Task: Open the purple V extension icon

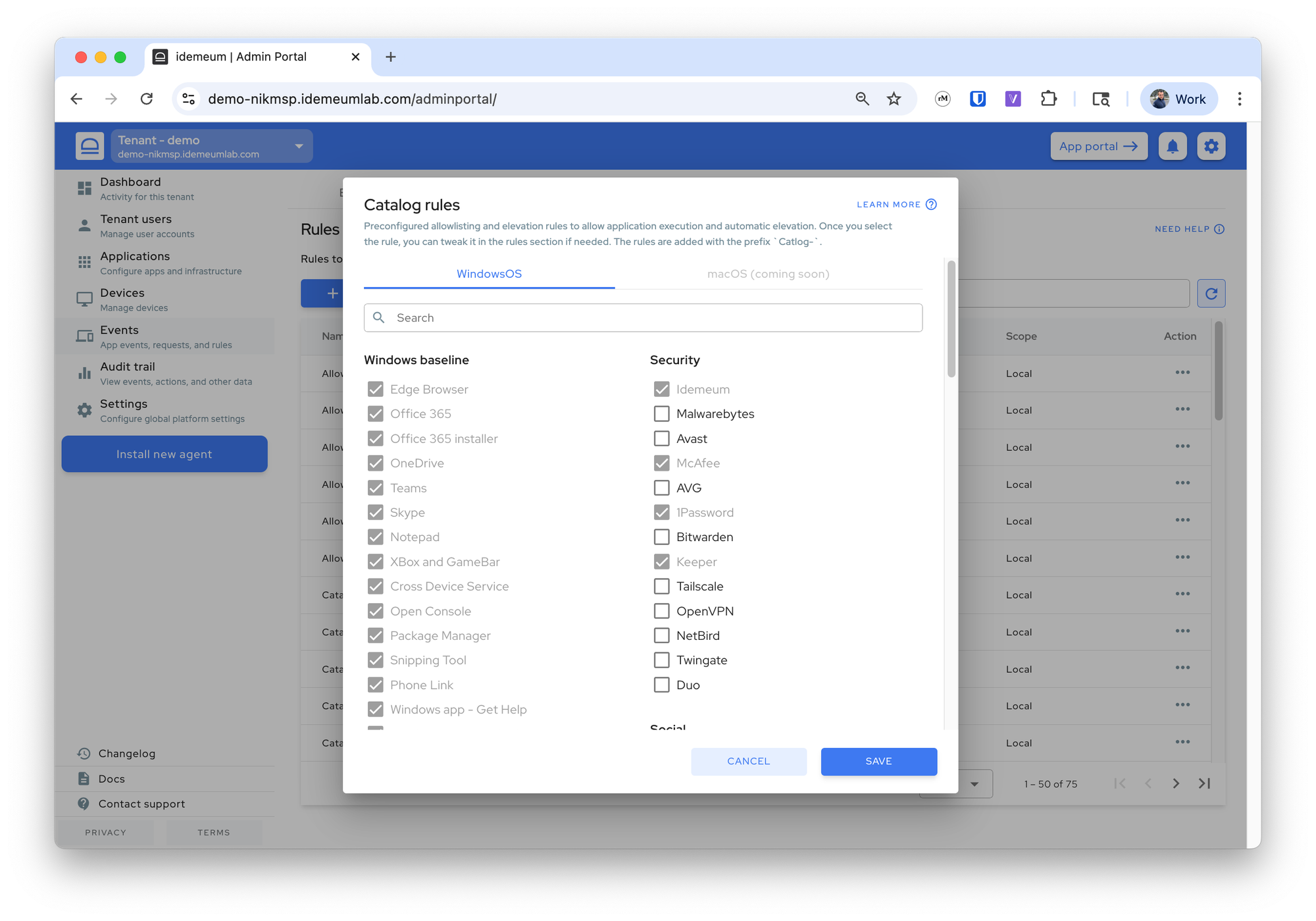Action: pyautogui.click(x=1013, y=99)
